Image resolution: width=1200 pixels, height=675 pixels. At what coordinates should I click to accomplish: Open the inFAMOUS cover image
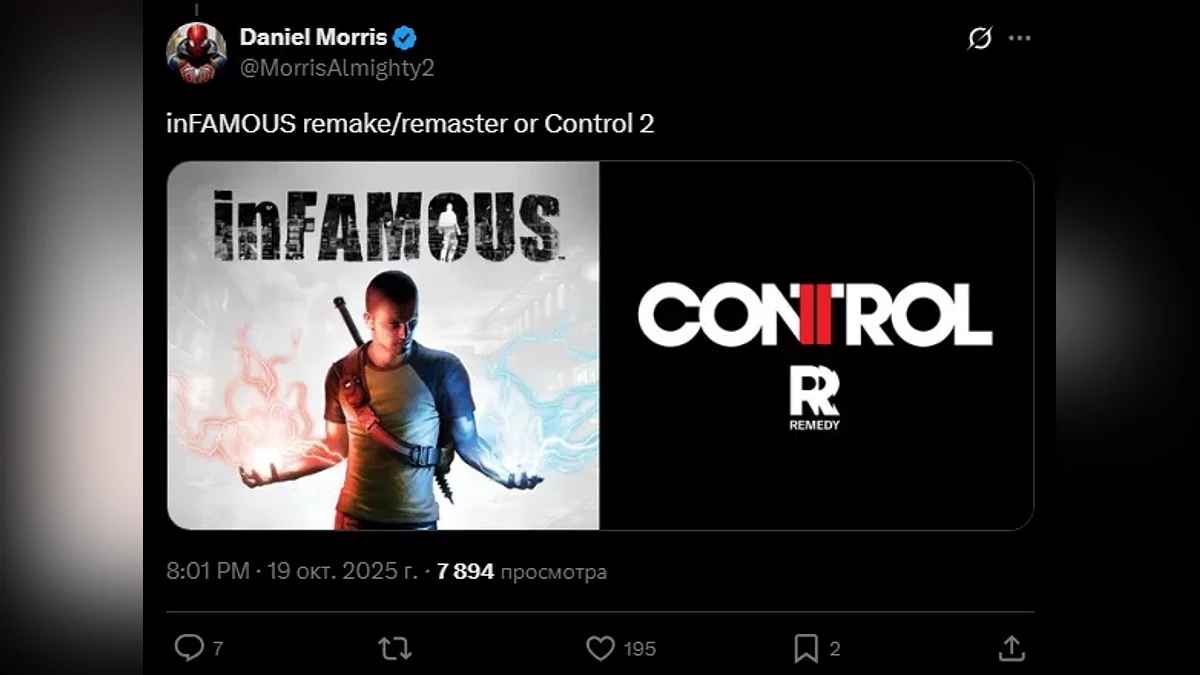[x=383, y=345]
